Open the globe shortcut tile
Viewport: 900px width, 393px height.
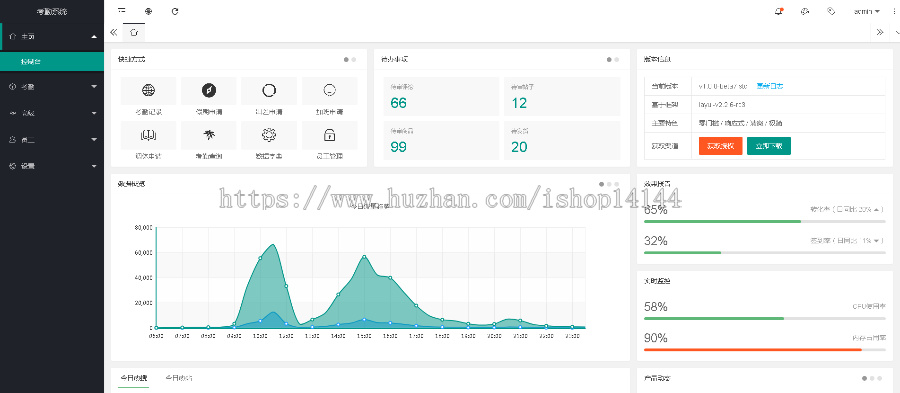pos(148,91)
